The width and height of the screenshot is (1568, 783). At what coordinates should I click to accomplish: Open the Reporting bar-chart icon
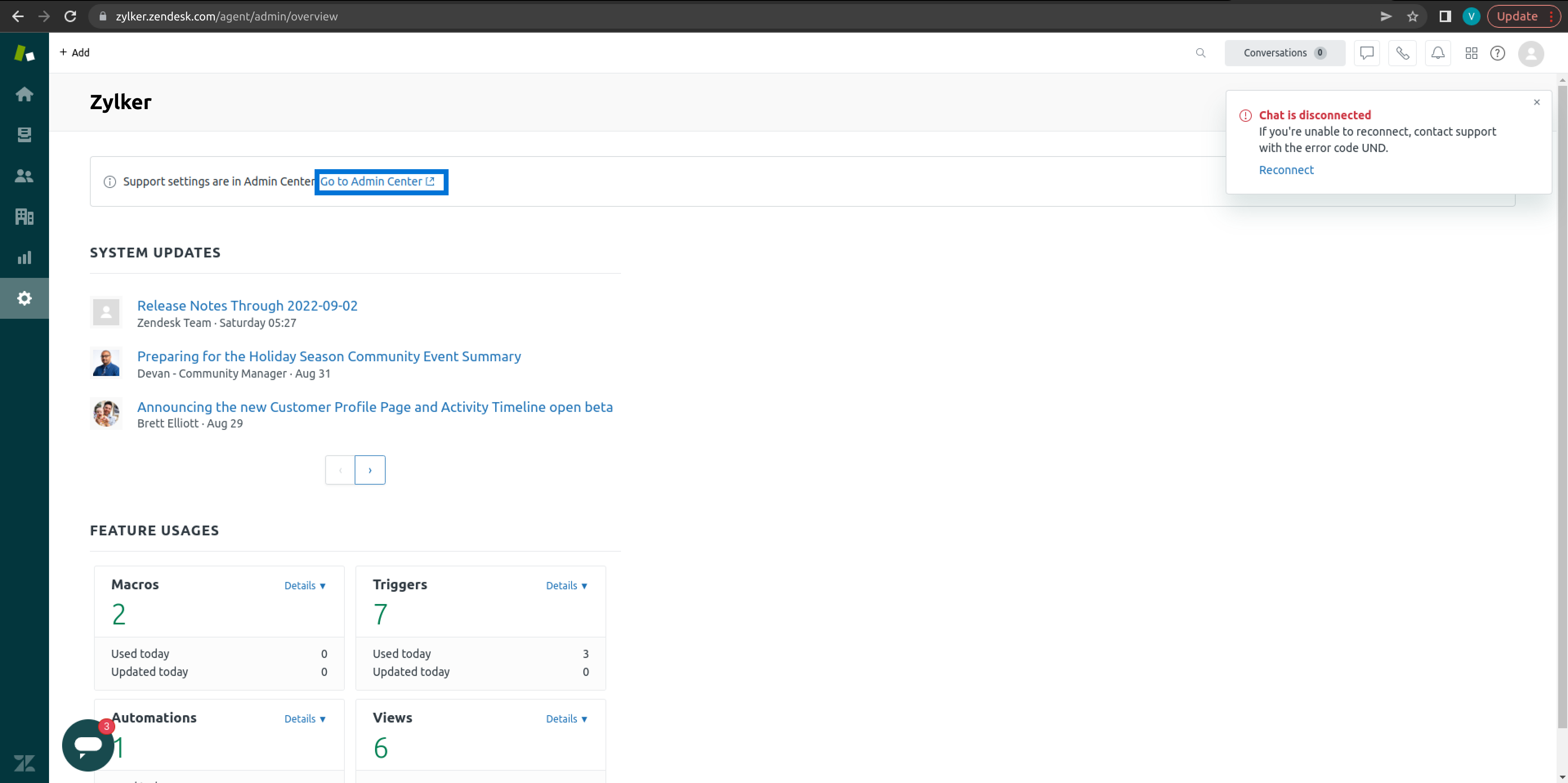[25, 257]
